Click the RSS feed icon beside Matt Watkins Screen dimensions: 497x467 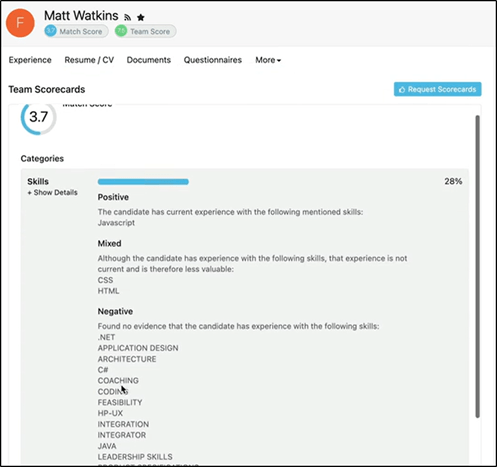click(128, 17)
